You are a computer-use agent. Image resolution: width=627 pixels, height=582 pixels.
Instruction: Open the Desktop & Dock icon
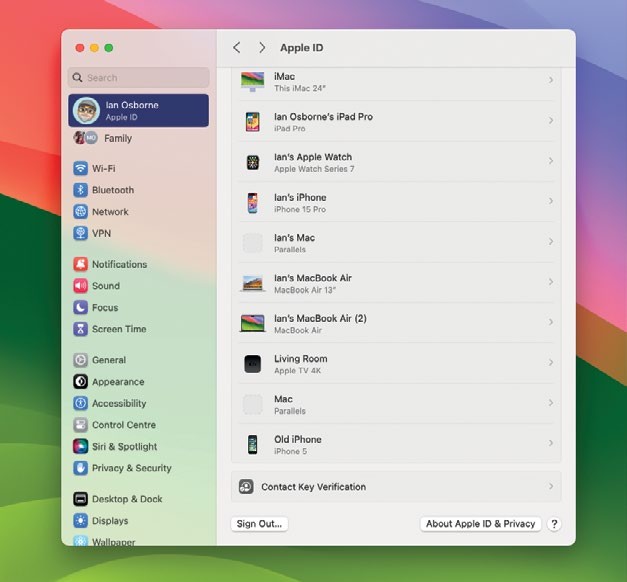pos(80,499)
